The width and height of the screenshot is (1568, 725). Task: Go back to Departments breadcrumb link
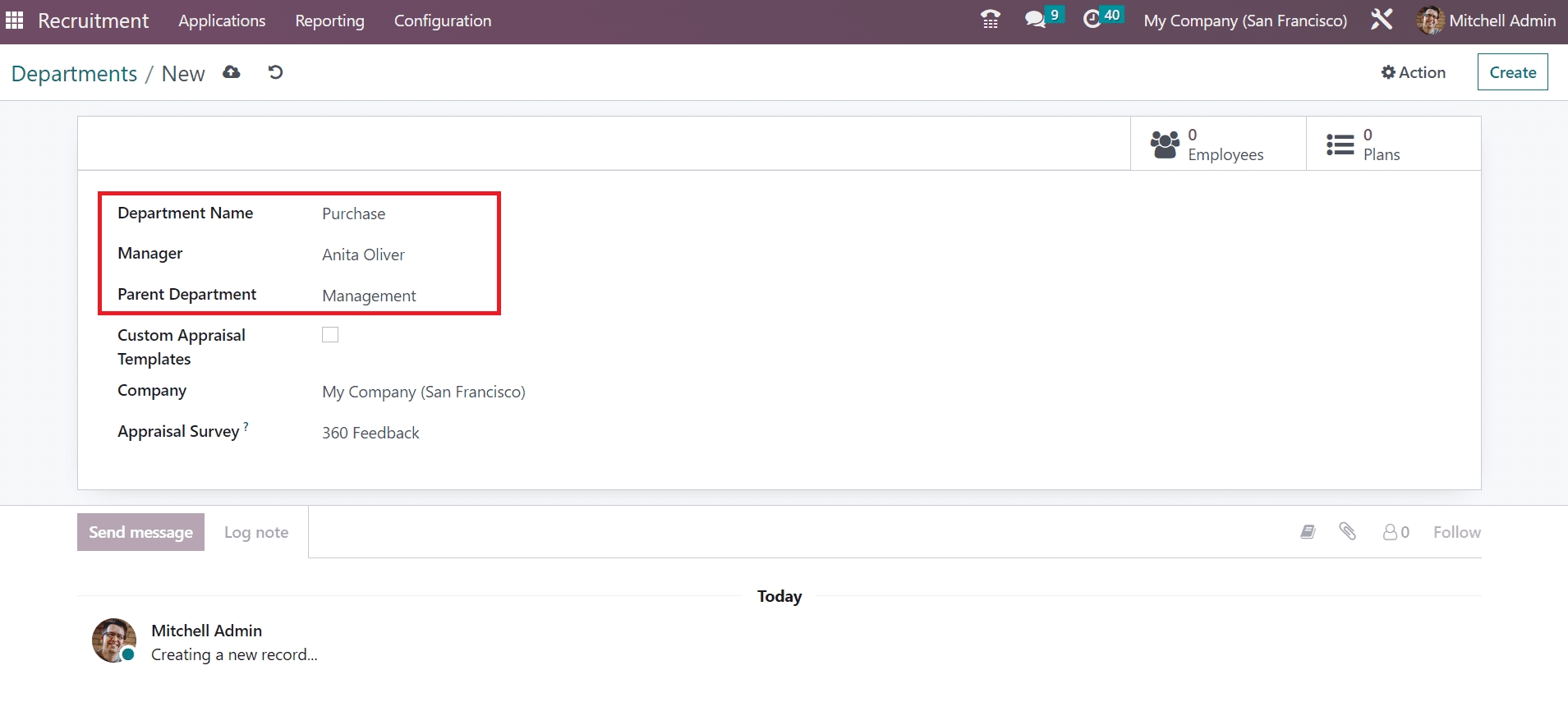(74, 74)
